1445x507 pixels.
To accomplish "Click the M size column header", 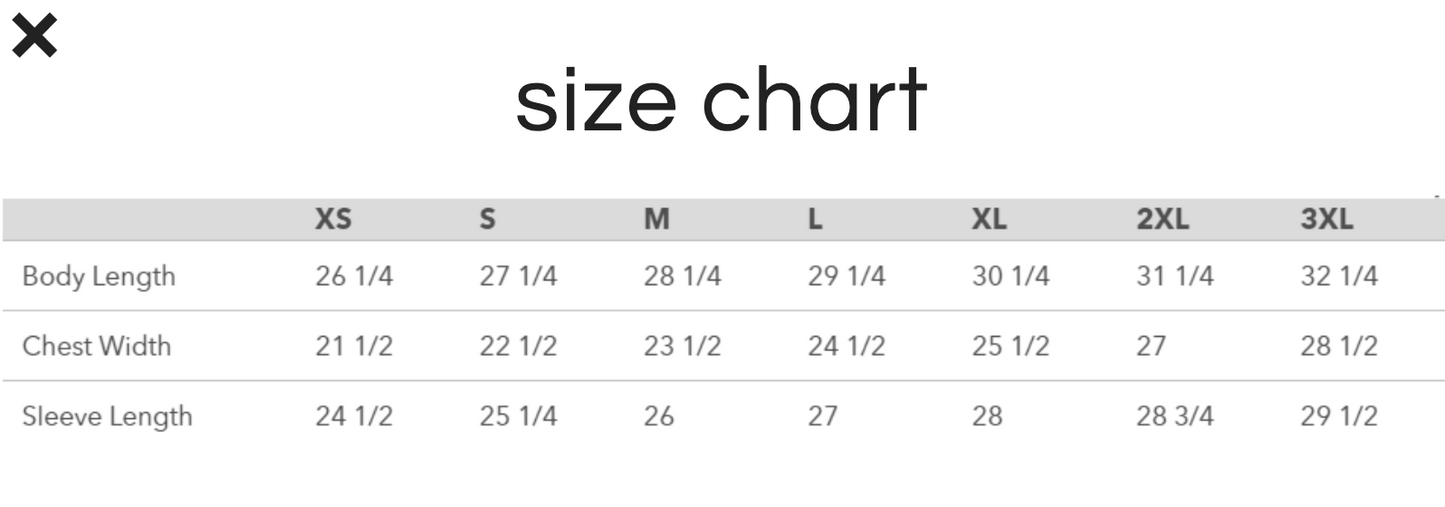I will pos(656,220).
